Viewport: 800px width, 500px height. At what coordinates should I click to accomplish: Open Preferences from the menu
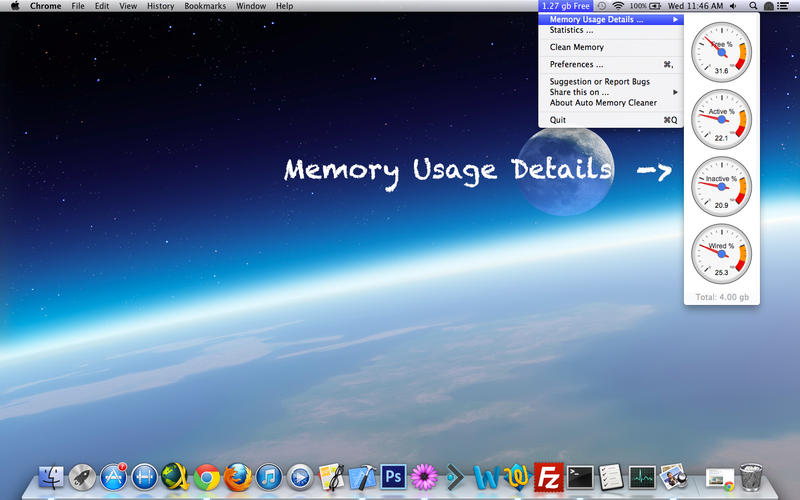pyautogui.click(x=611, y=64)
